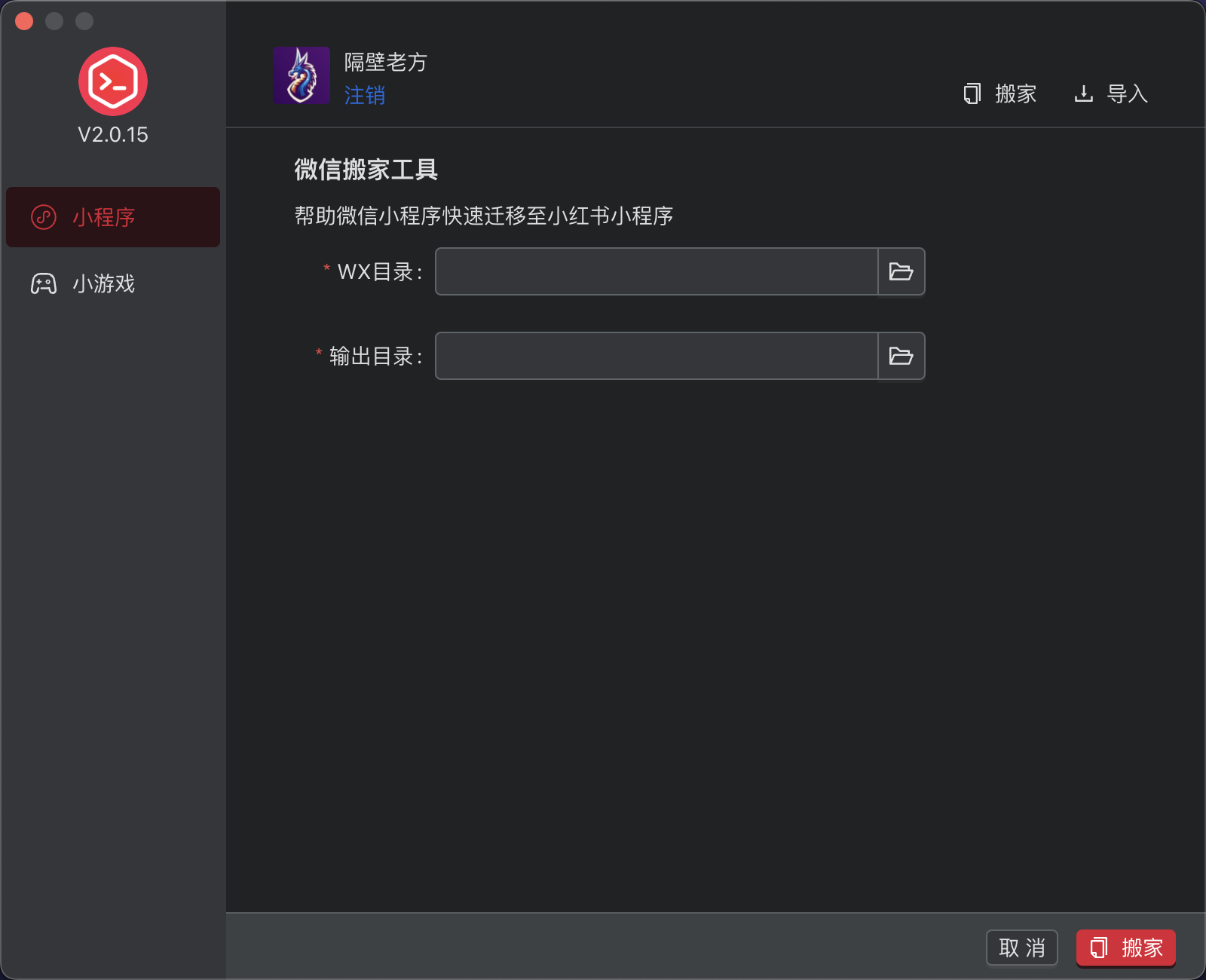Click the 取消 cancel button
This screenshot has height=980, width=1206.
pyautogui.click(x=1022, y=948)
